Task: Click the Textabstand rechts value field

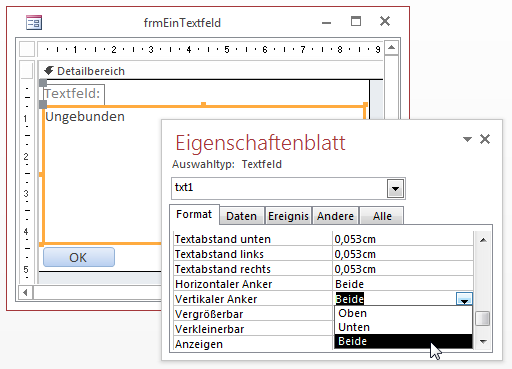Action: coord(403,269)
